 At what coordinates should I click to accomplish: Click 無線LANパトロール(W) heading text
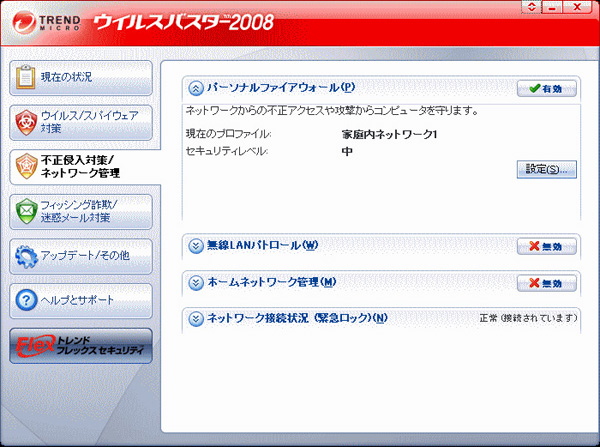point(262,245)
